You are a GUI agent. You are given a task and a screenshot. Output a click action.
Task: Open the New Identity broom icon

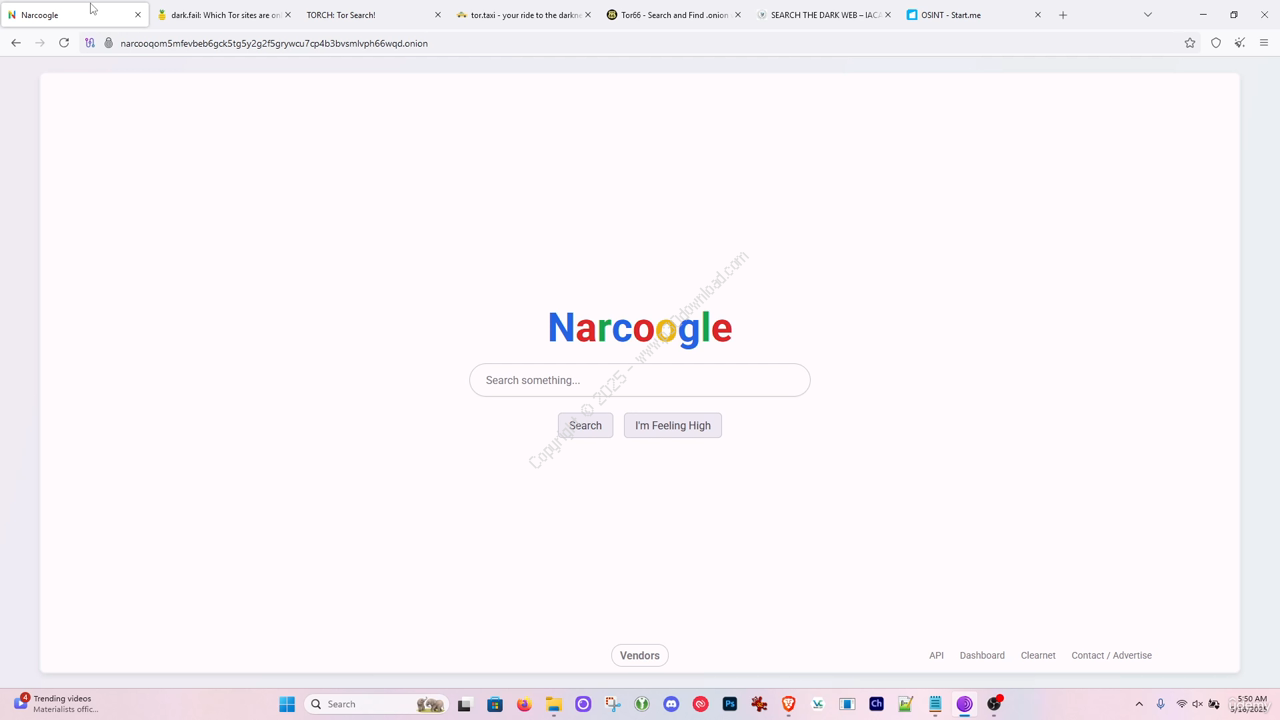pos(1240,43)
